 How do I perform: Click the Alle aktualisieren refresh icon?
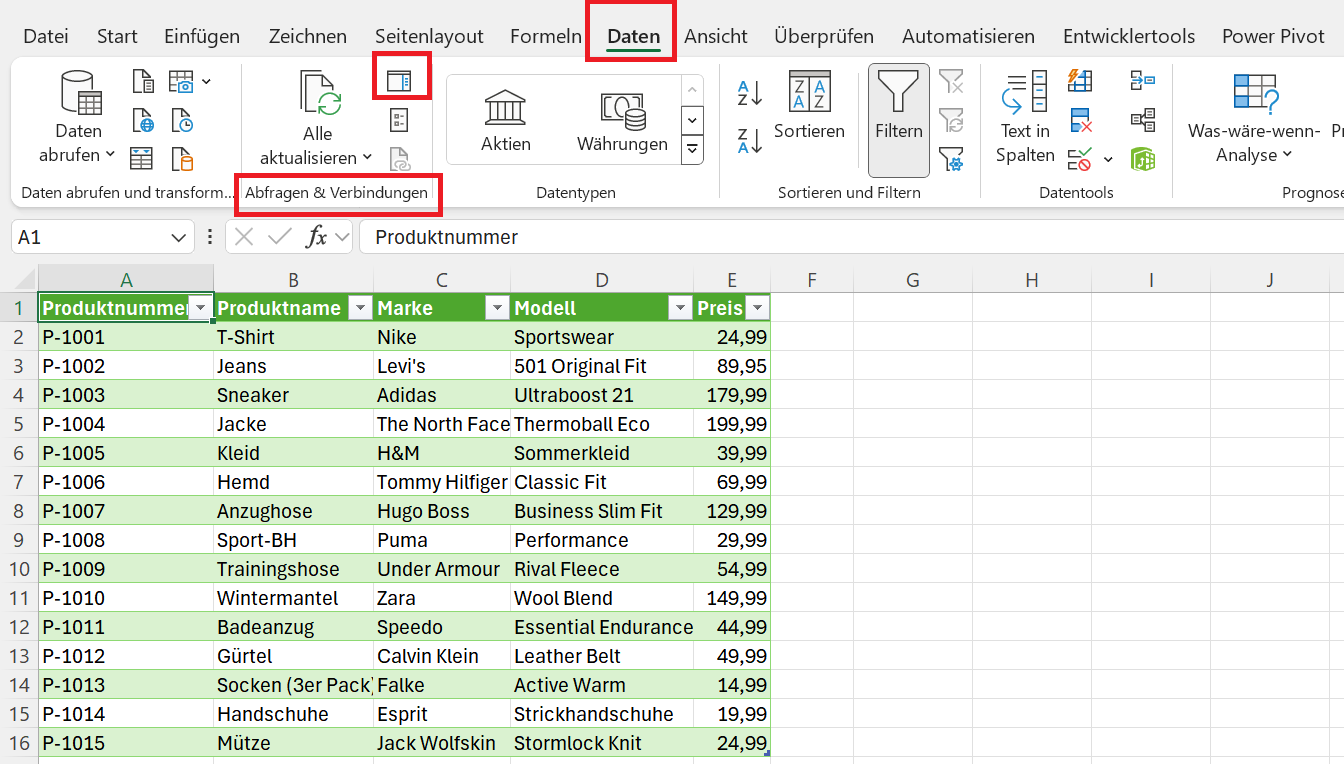(321, 94)
